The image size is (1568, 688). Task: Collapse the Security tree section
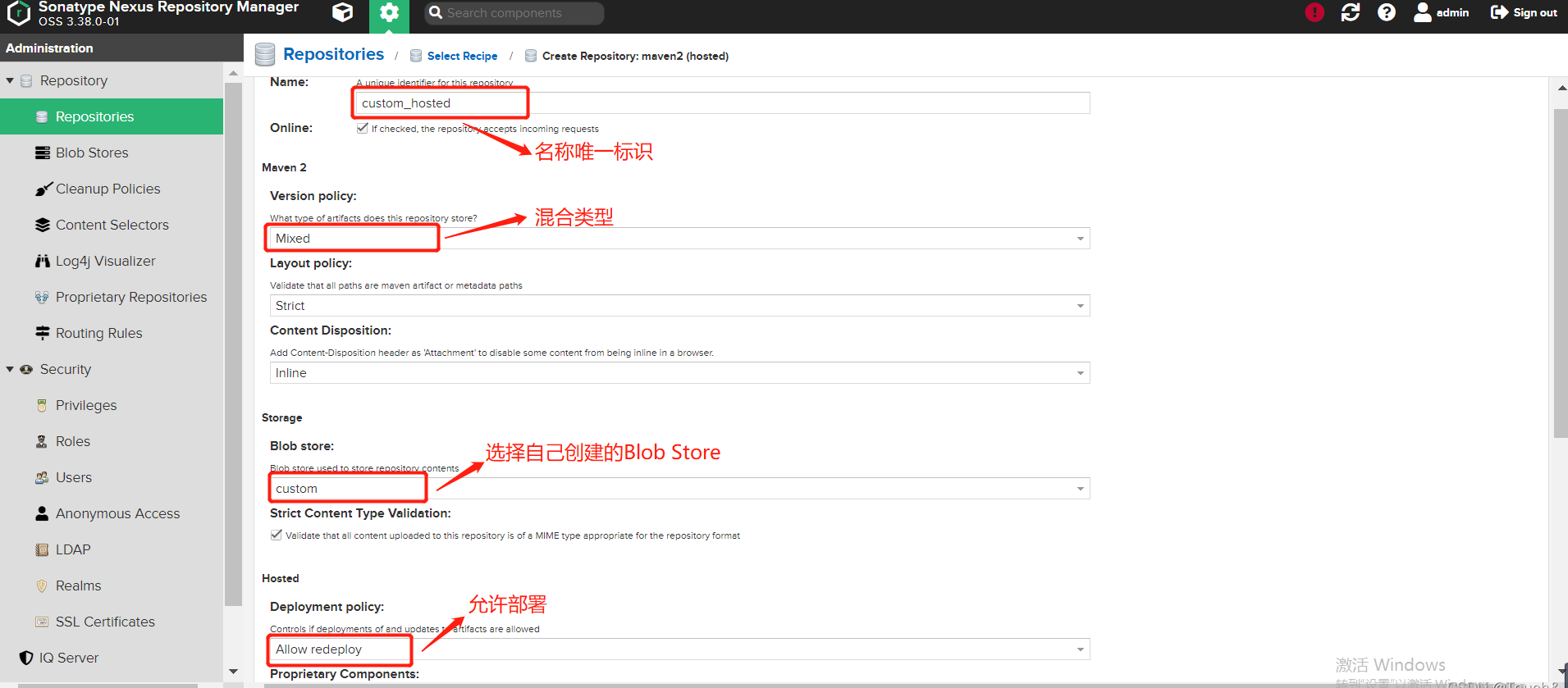pos(10,369)
